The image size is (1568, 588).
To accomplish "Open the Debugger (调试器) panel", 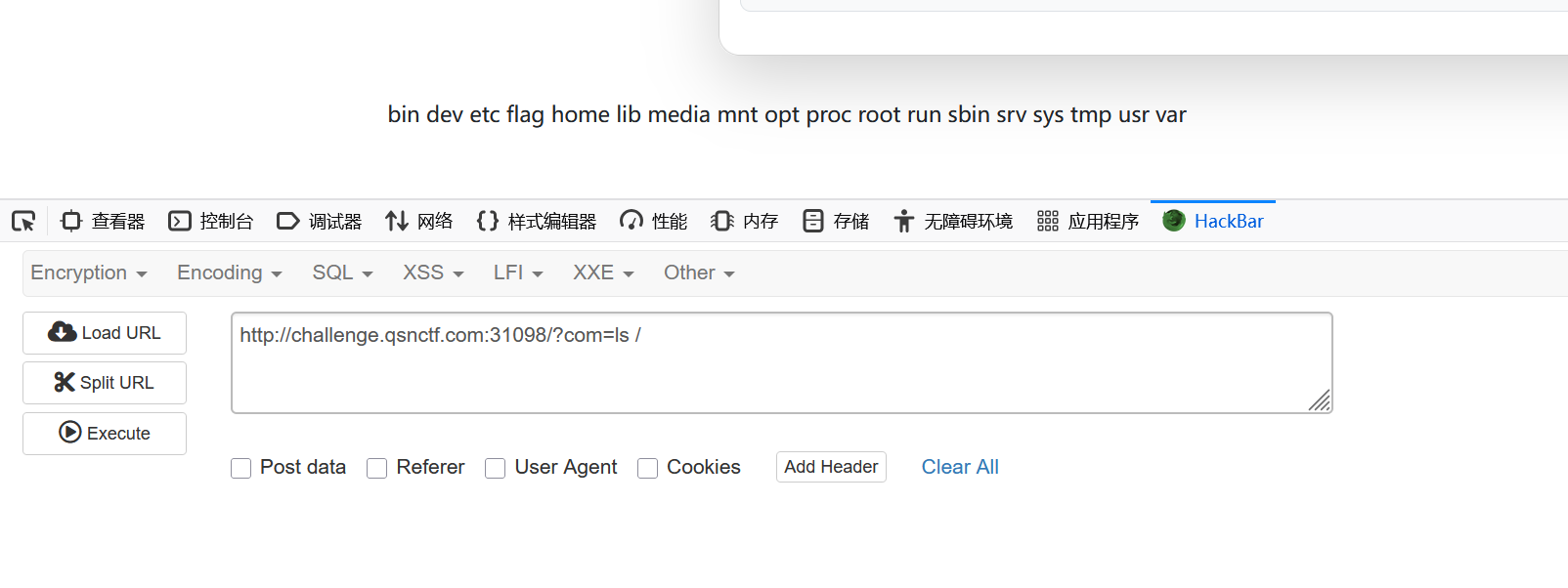I will 320,222.
